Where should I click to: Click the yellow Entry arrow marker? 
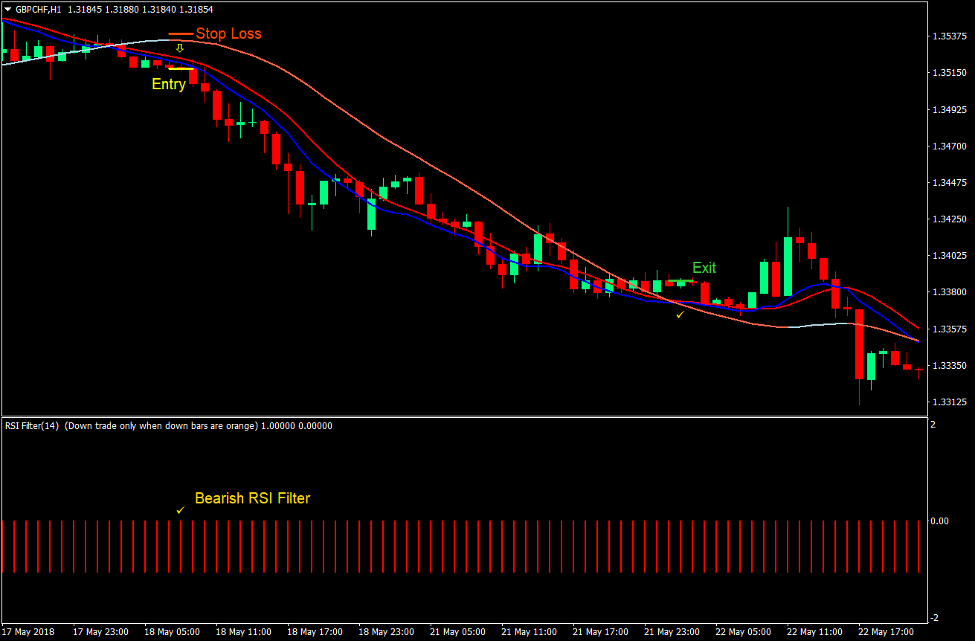tap(178, 48)
